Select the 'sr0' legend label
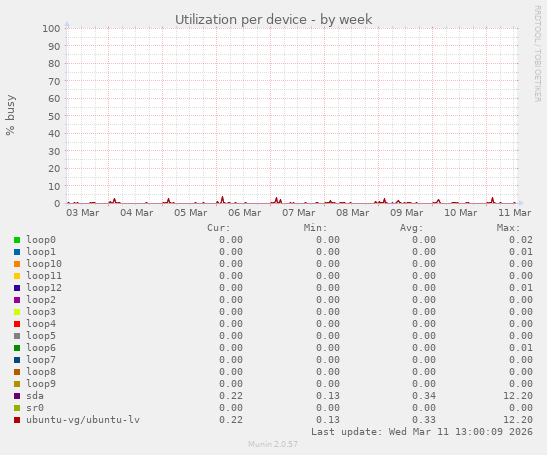 35,408
